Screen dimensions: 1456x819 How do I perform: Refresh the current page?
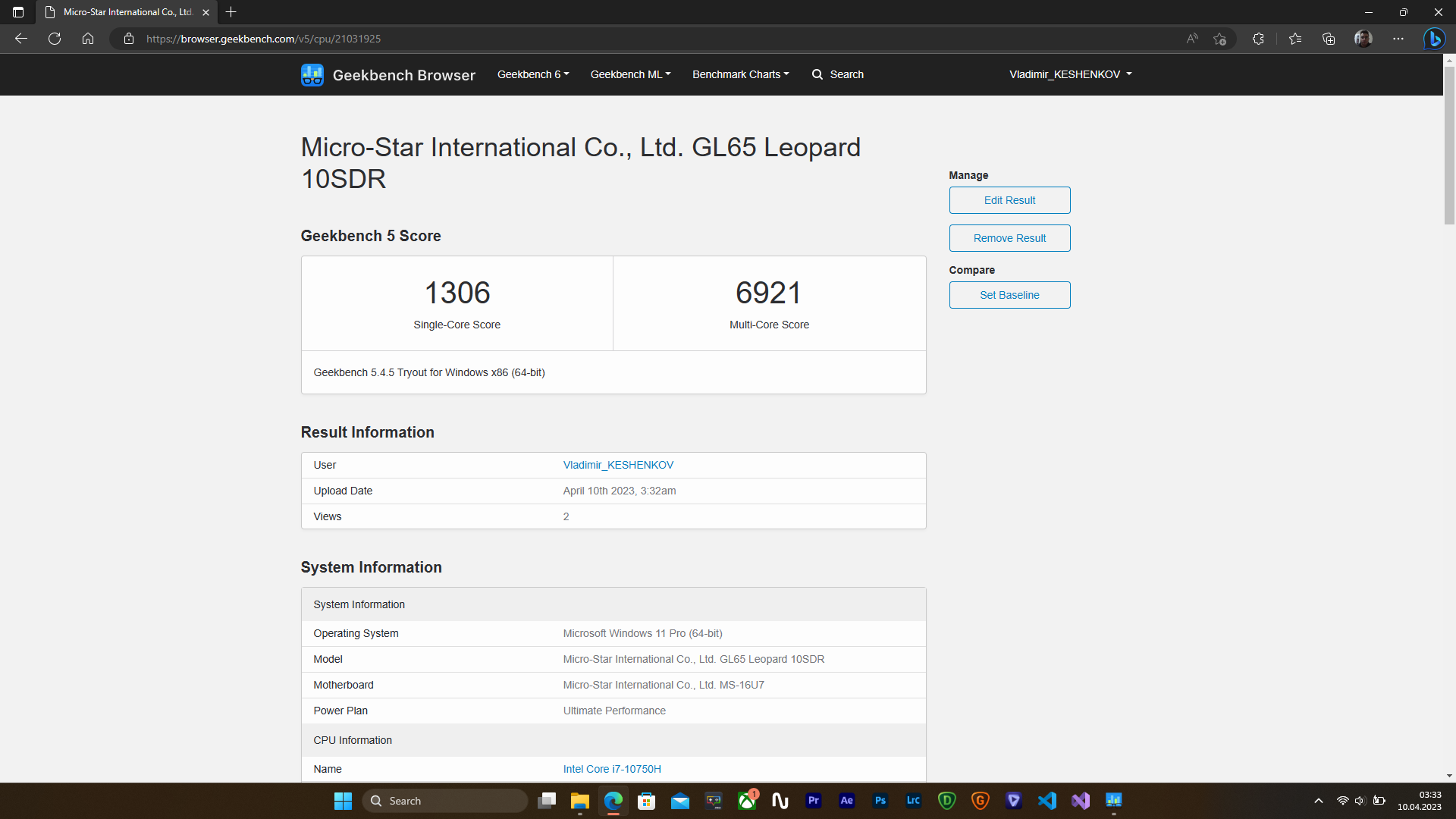point(55,39)
